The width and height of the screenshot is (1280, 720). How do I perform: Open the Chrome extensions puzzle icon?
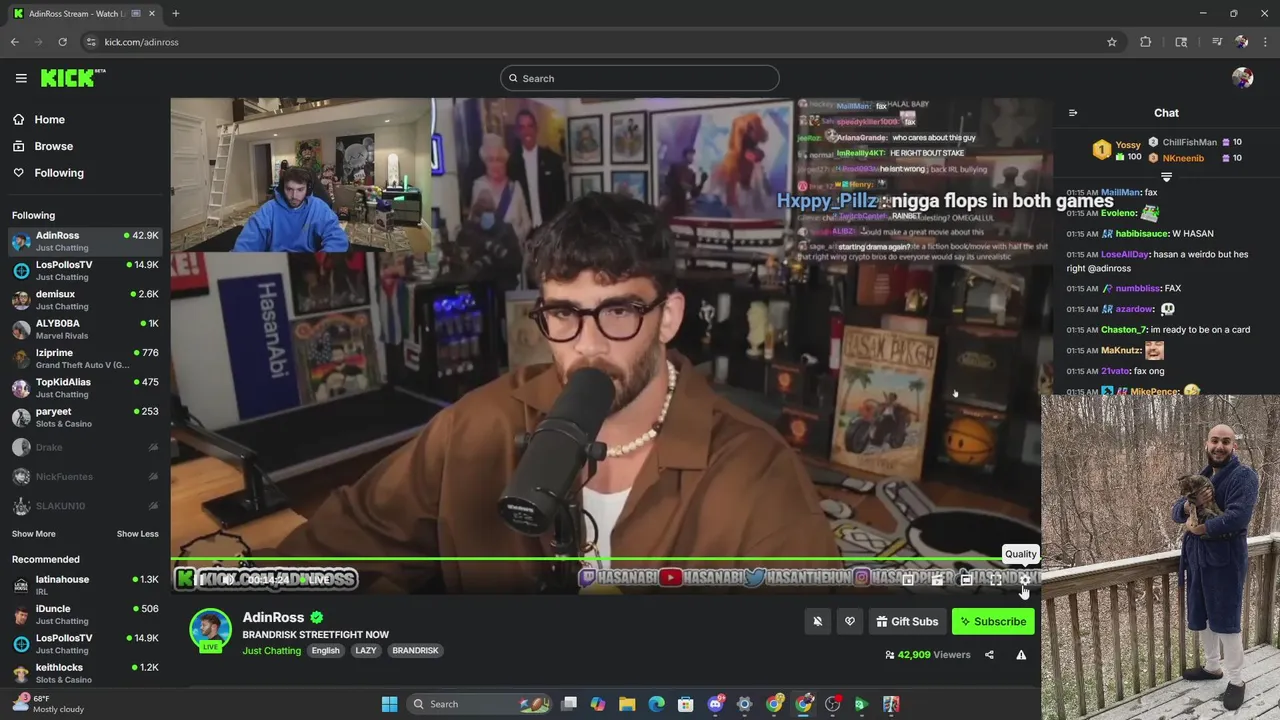1146,42
